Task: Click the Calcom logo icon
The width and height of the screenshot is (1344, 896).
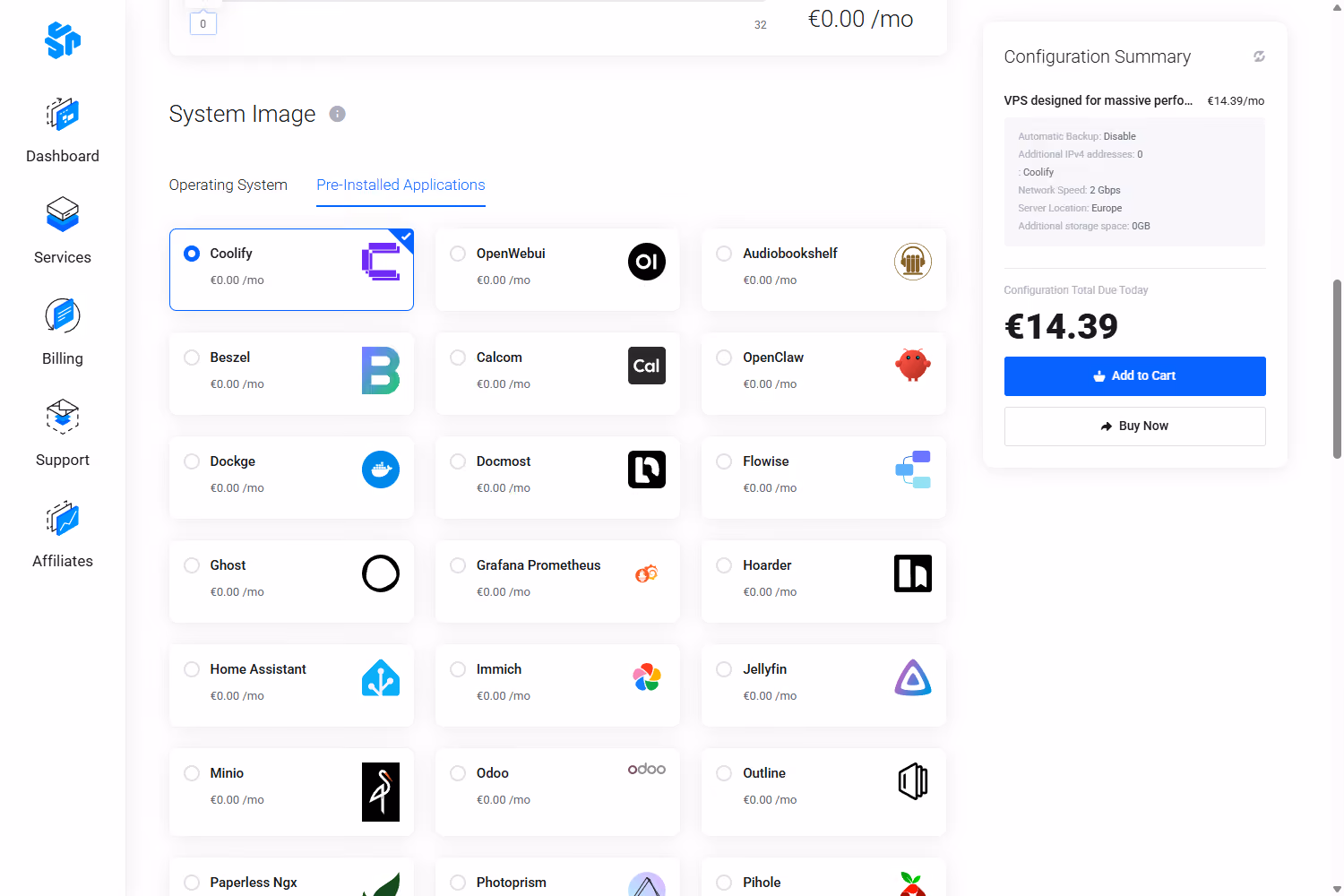Action: pyautogui.click(x=647, y=366)
